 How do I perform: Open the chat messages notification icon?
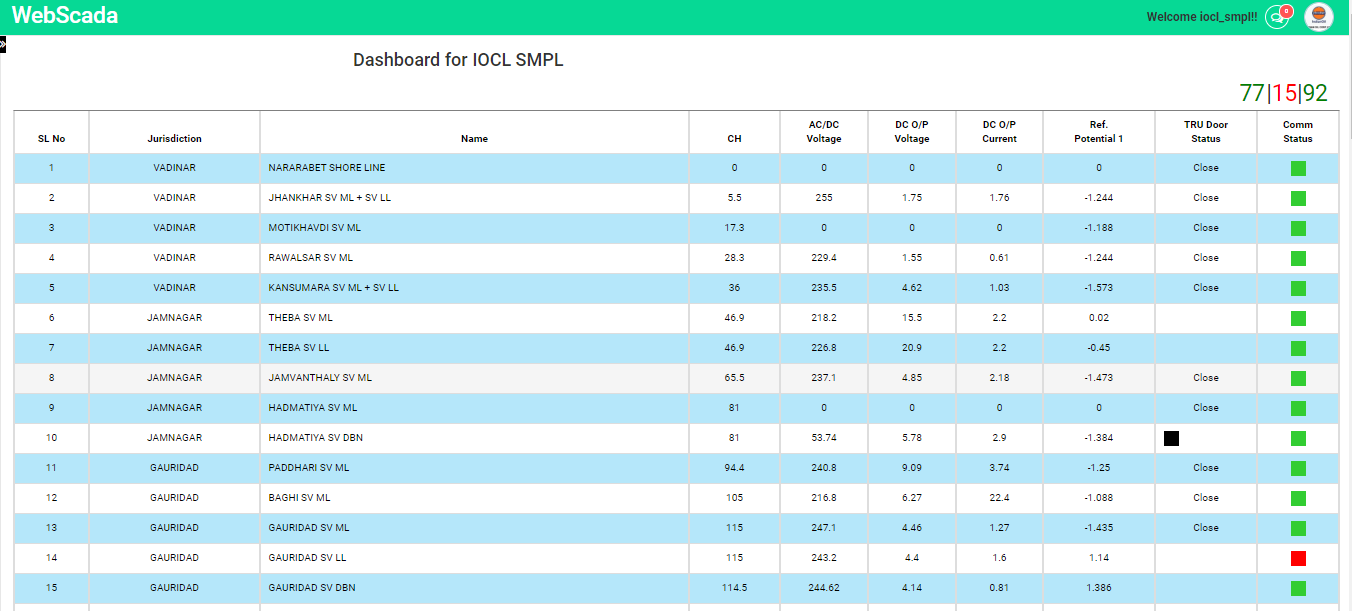[1276, 17]
